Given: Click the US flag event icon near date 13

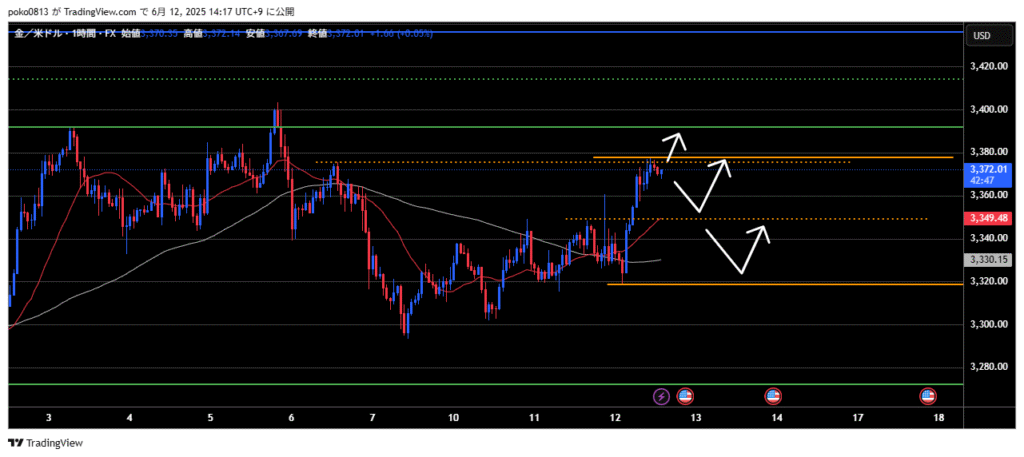Looking at the screenshot, I should [685, 396].
